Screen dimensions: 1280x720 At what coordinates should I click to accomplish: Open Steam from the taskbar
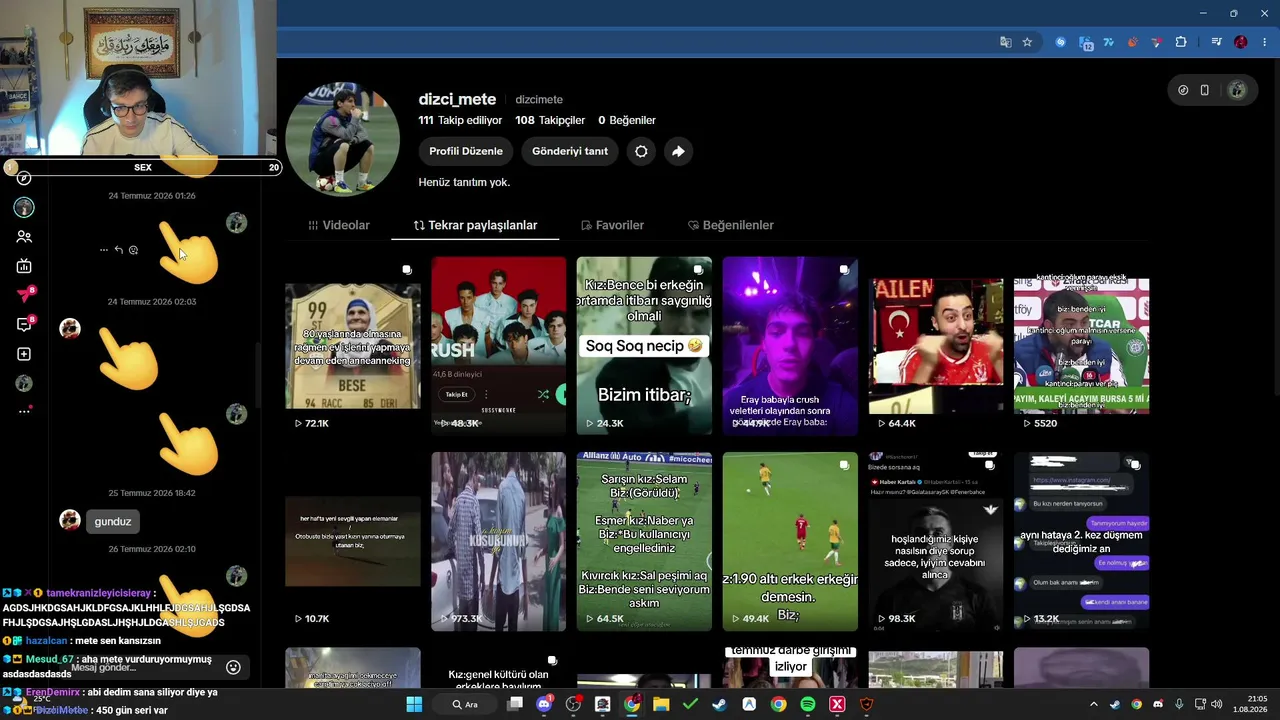point(719,704)
